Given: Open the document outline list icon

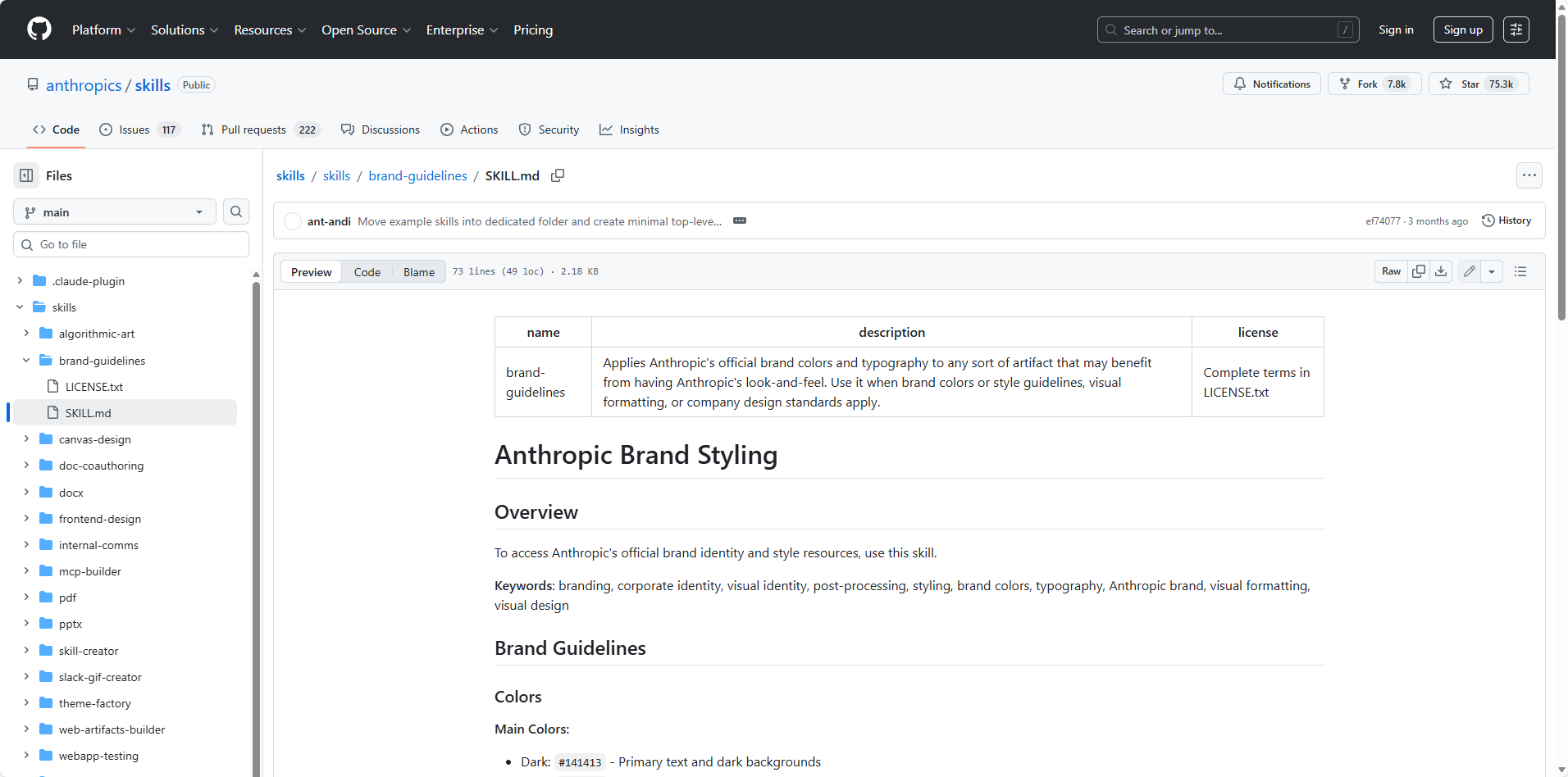Looking at the screenshot, I should (x=1520, y=271).
